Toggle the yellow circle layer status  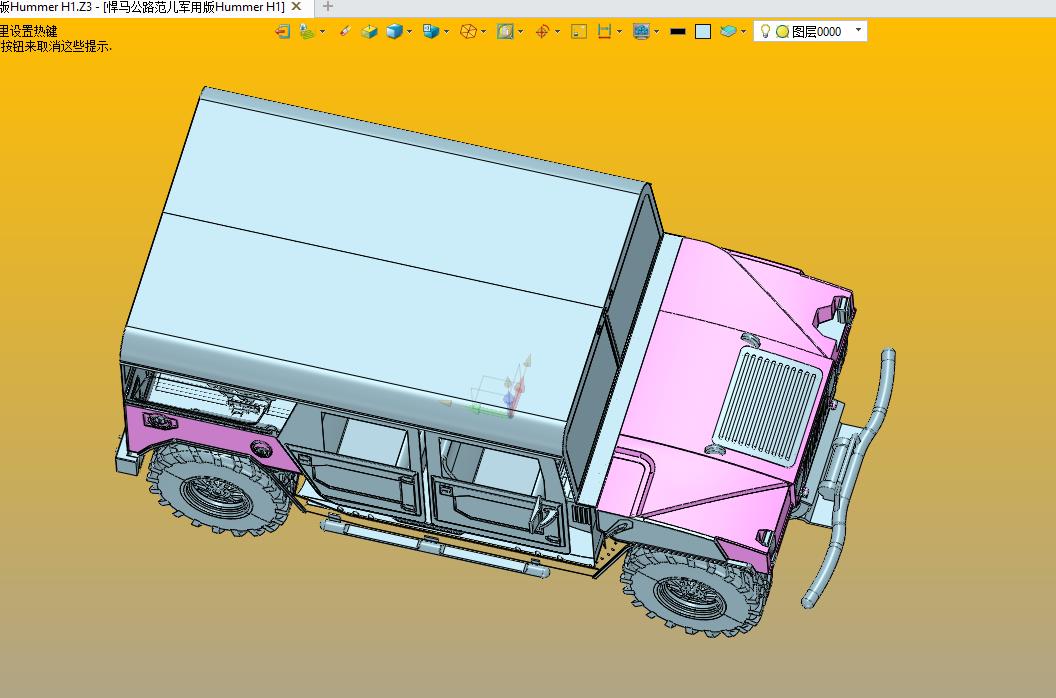[782, 32]
